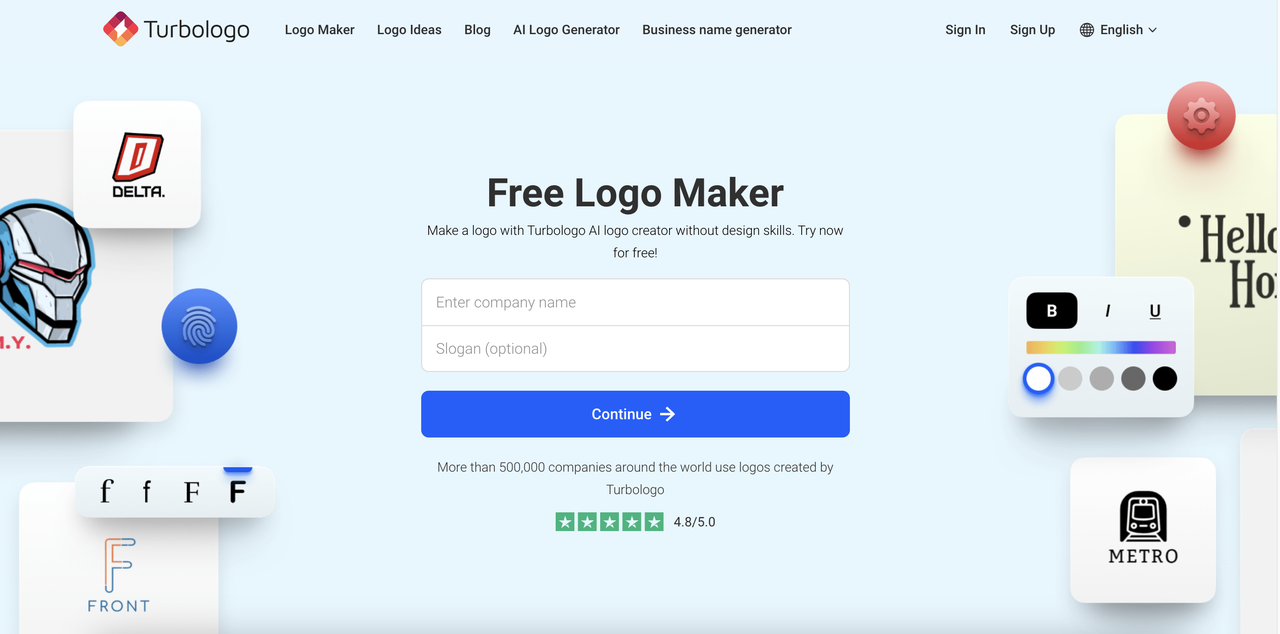Pick the black color swatch
The width and height of the screenshot is (1280, 634).
pyautogui.click(x=1164, y=379)
